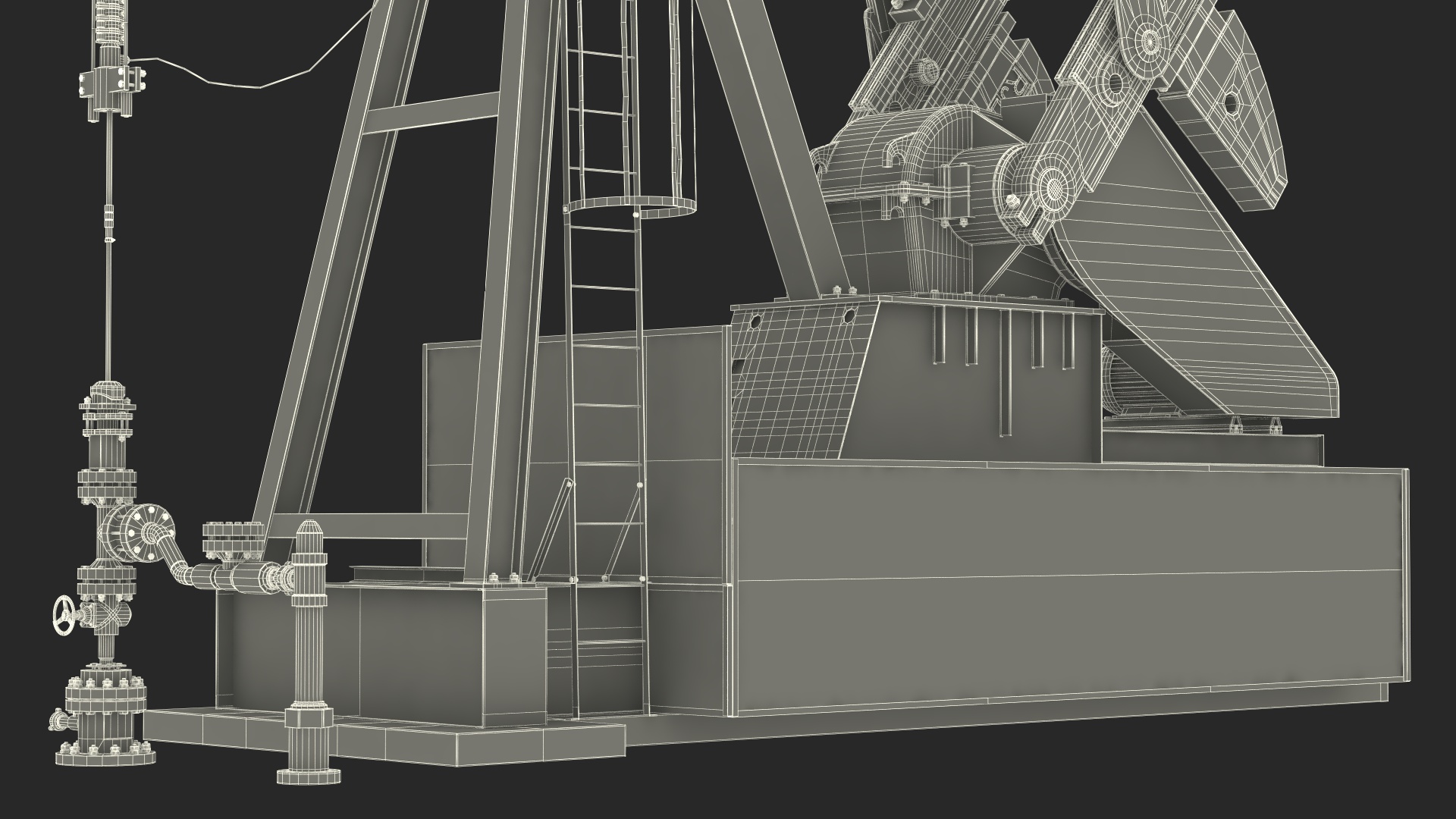Click the valve handwheel on the wellhead
1456x819 pixels.
click(x=64, y=617)
